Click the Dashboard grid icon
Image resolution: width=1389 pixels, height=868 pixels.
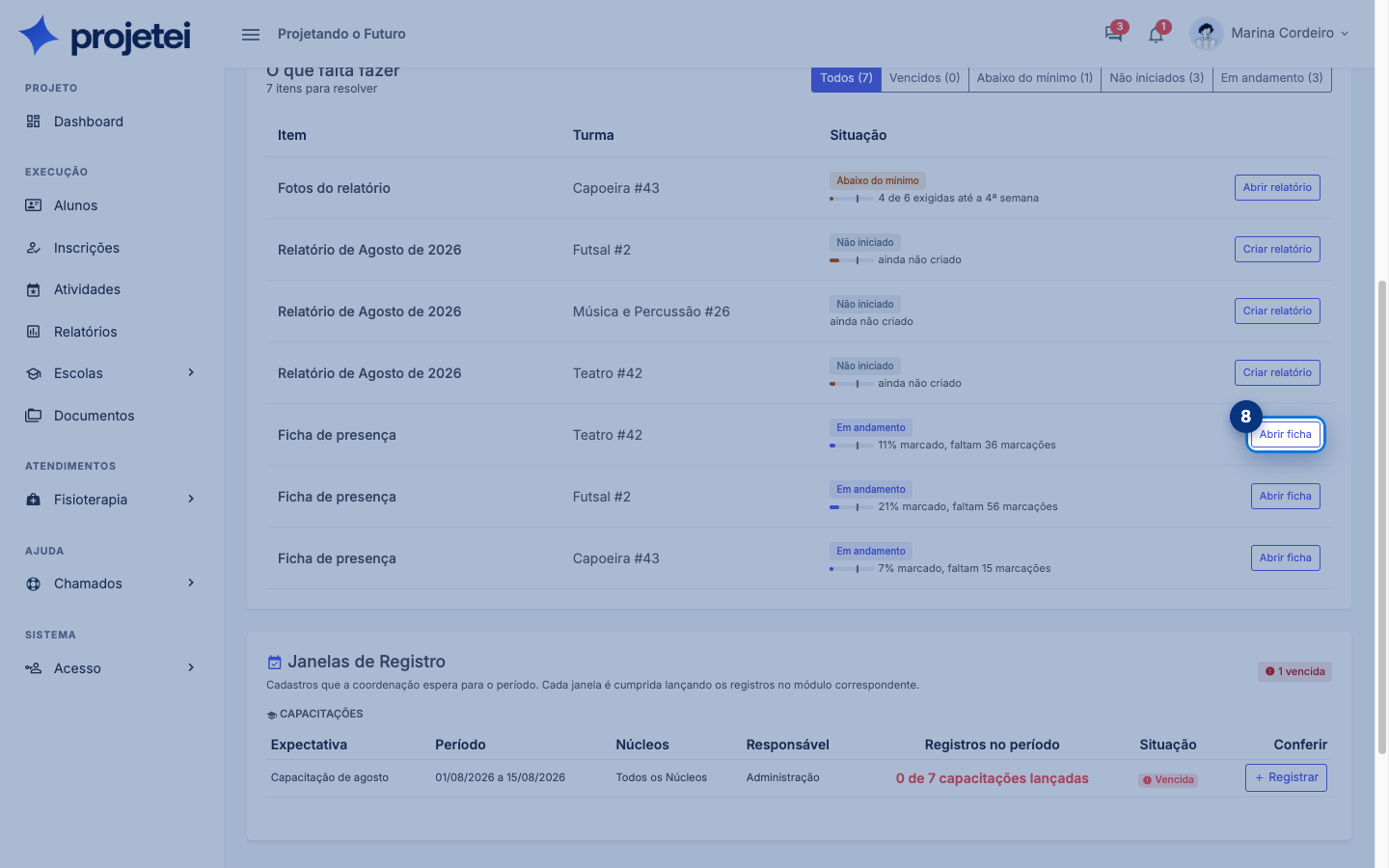tap(34, 122)
